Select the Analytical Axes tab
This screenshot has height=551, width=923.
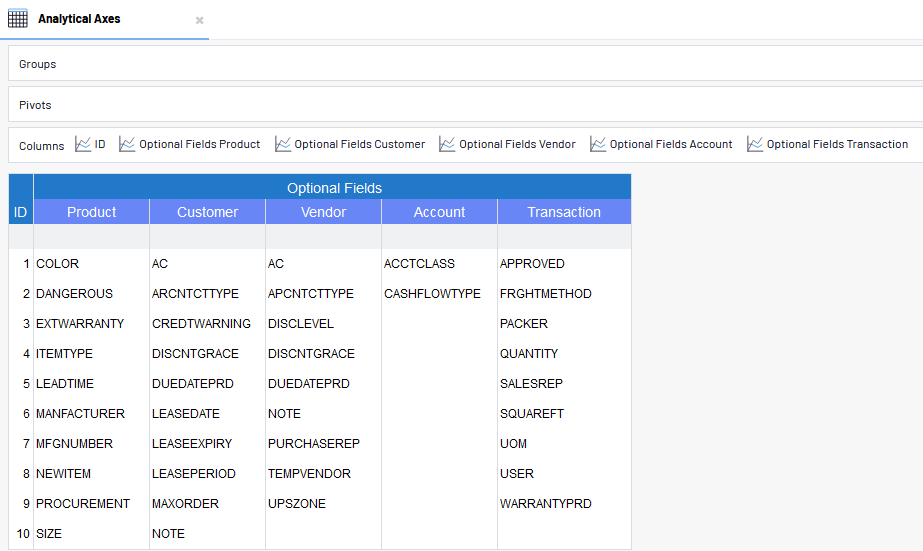click(79, 19)
